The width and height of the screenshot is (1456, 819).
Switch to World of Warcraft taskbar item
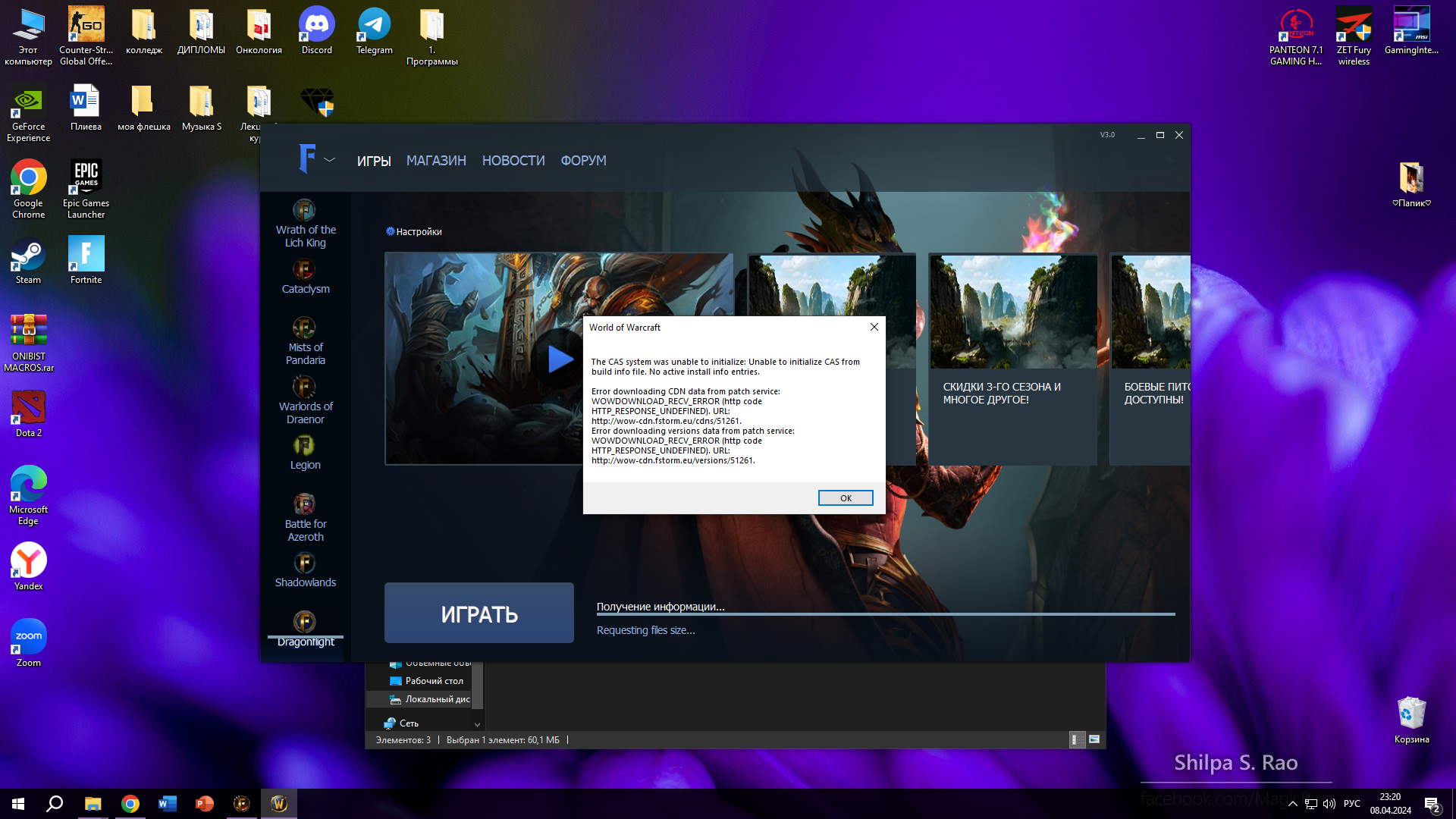(x=278, y=804)
